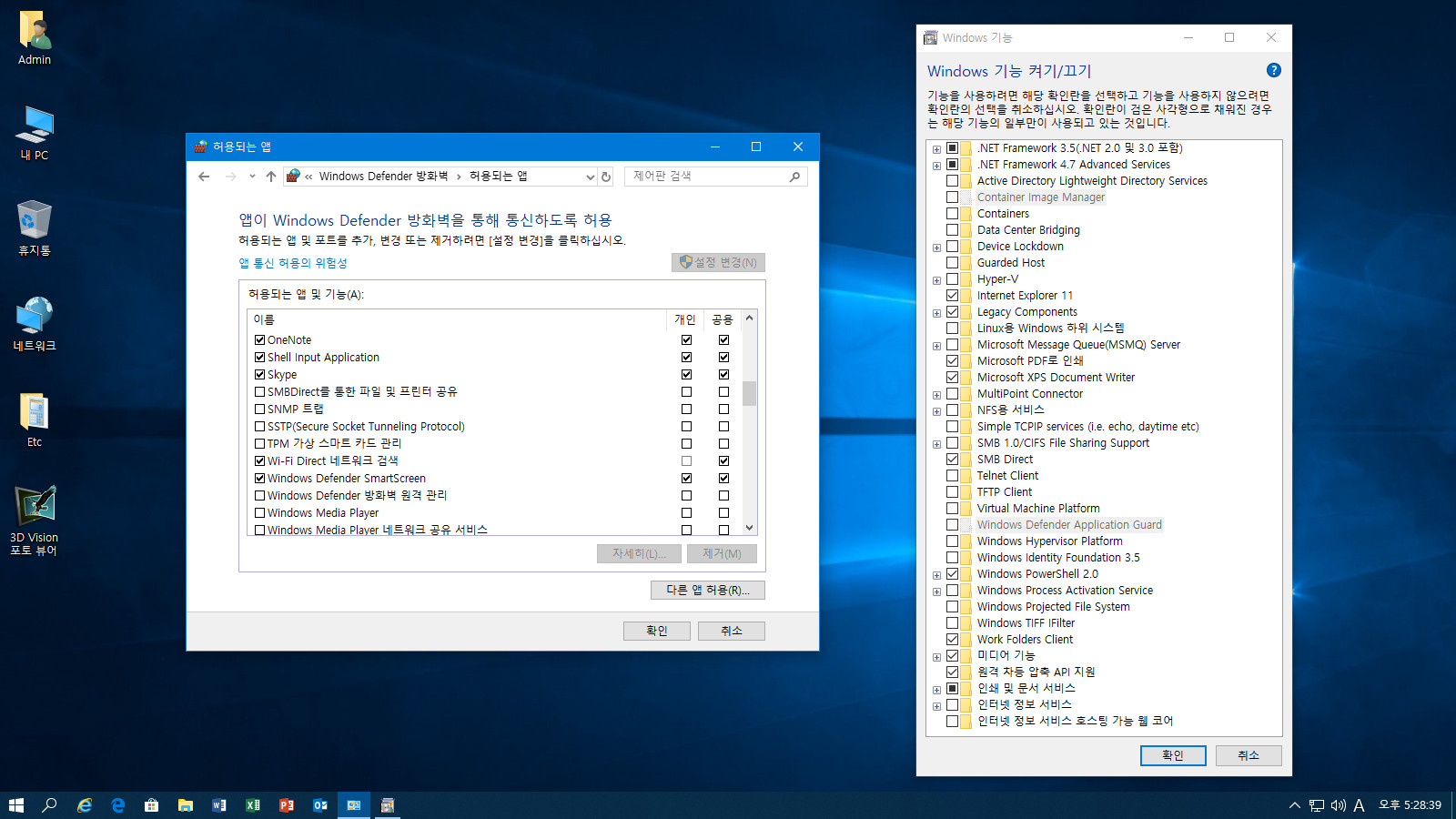This screenshot has width=1456, height=819.
Task: Open recent locations dropdown next to forward arrow
Action: tap(252, 177)
